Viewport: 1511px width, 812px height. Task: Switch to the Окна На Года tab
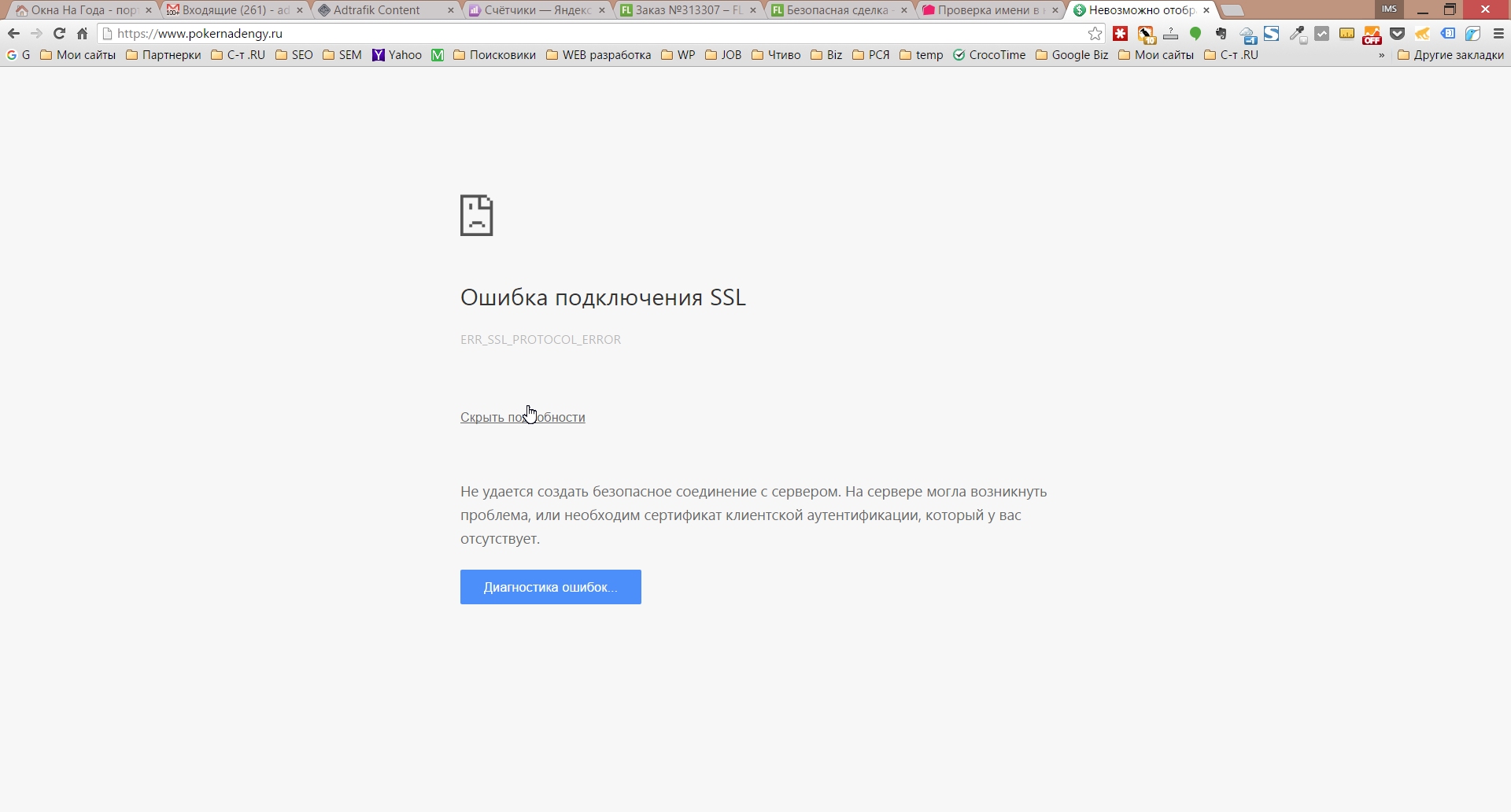tap(82, 10)
